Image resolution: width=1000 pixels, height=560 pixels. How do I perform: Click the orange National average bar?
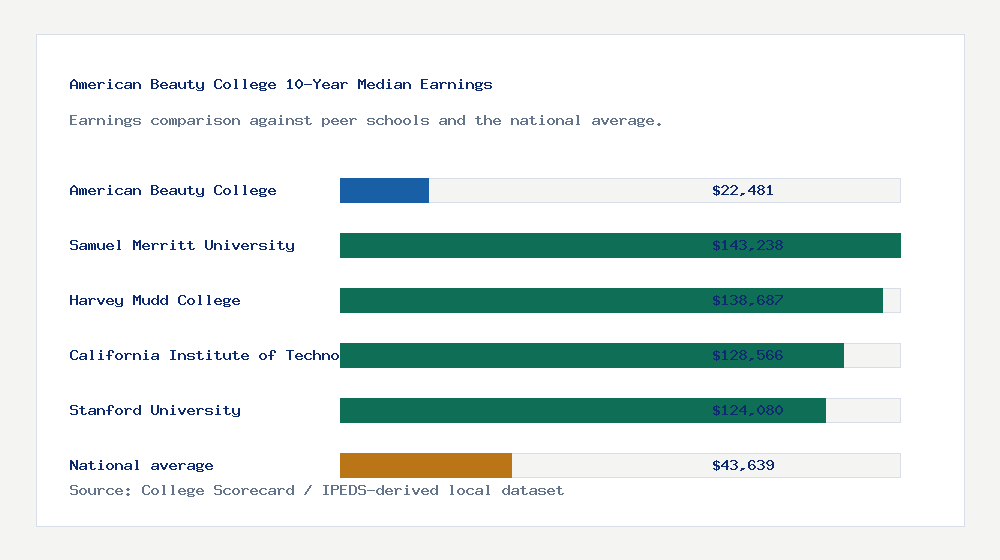426,466
